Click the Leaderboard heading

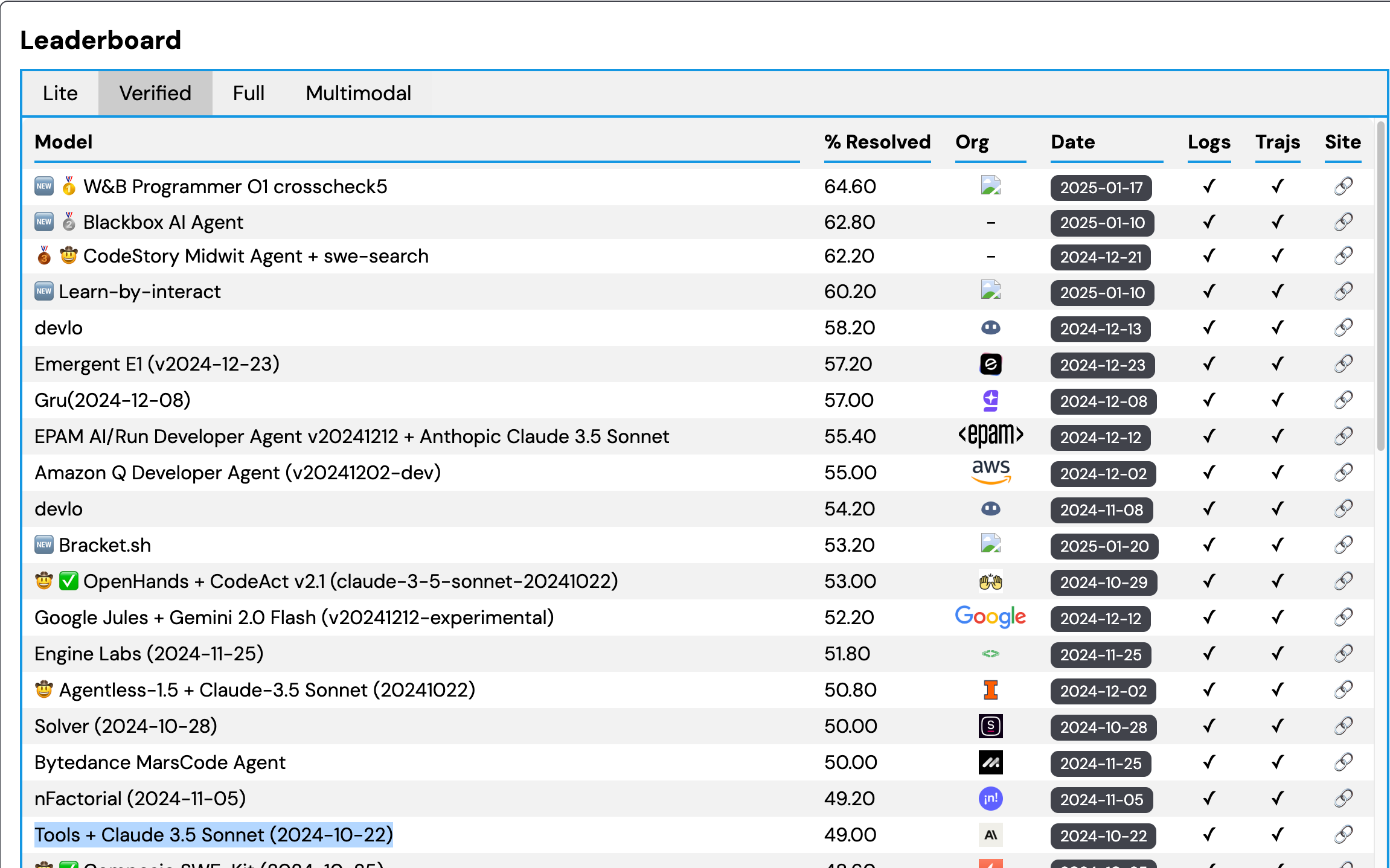101,40
